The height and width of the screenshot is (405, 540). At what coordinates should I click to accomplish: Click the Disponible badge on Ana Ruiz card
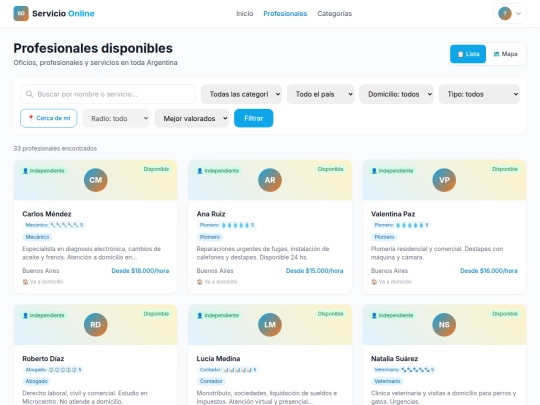pos(330,169)
